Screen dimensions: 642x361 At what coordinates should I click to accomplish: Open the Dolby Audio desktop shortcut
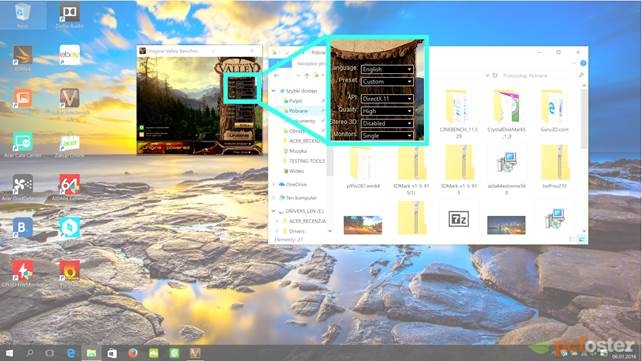(69, 15)
